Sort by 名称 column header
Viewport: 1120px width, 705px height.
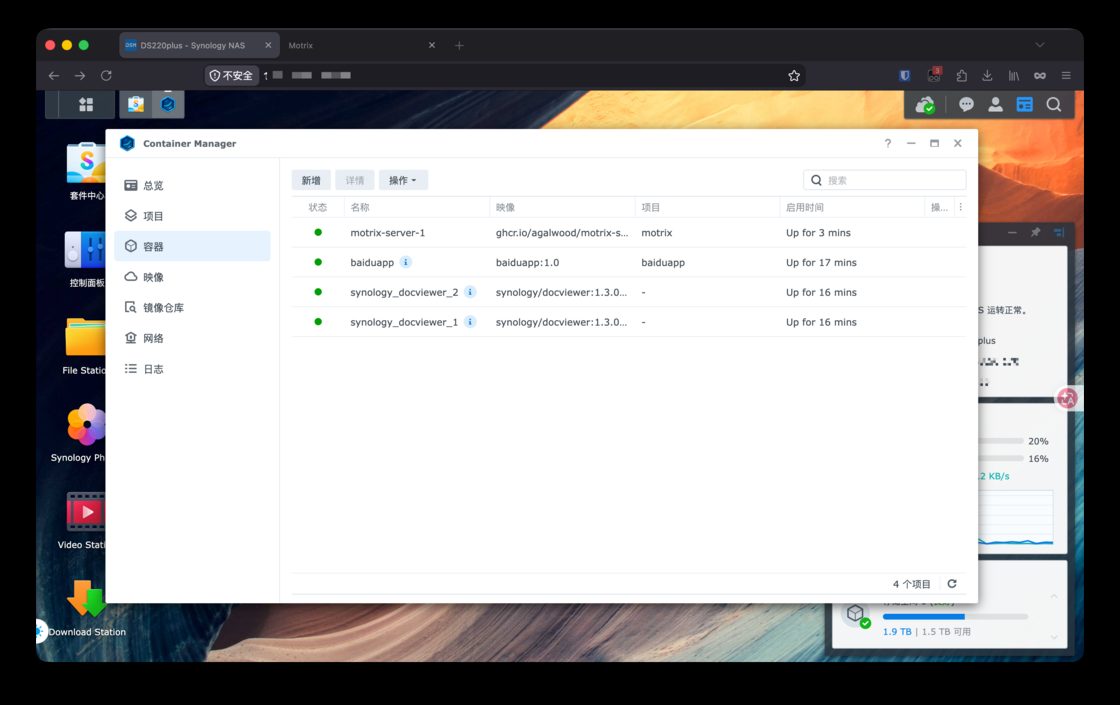click(417, 207)
